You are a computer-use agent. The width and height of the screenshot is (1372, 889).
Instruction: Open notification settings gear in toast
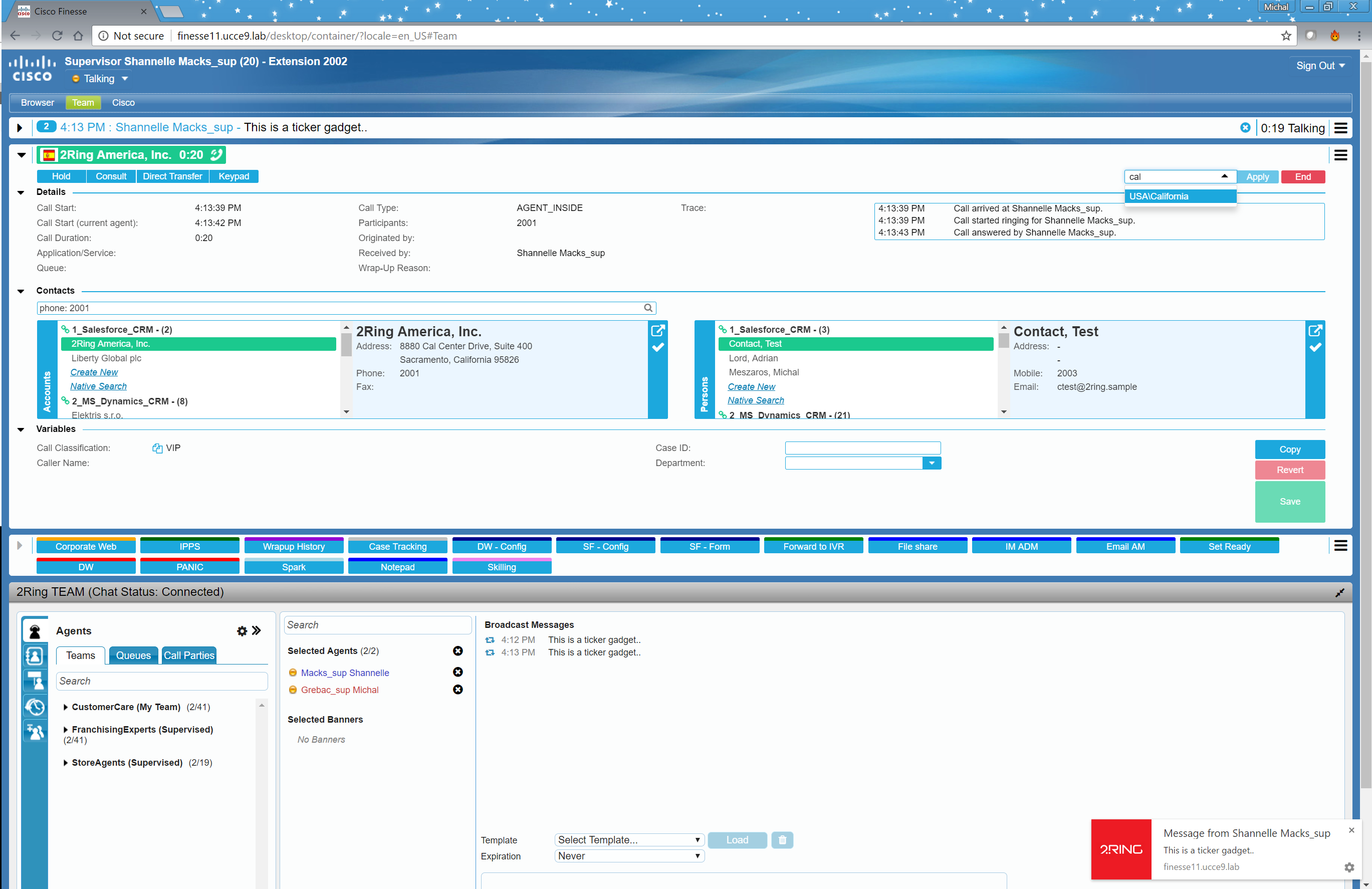click(1349, 867)
